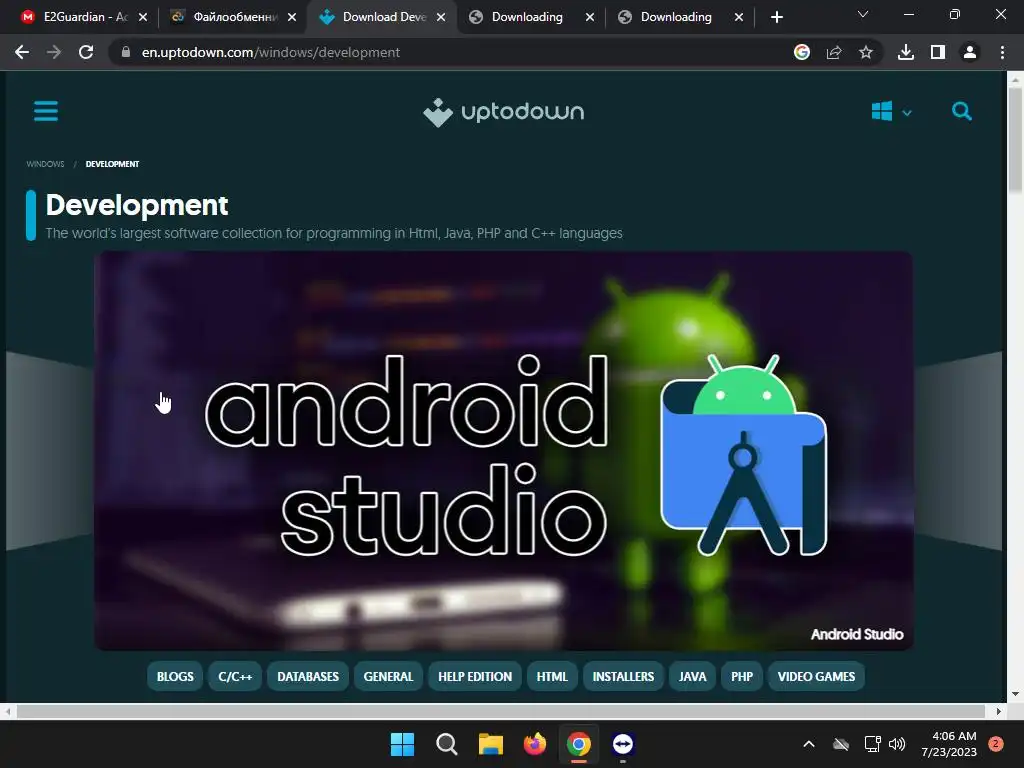This screenshot has width=1024, height=768.
Task: Open the HELP EDITION category
Action: [475, 677]
